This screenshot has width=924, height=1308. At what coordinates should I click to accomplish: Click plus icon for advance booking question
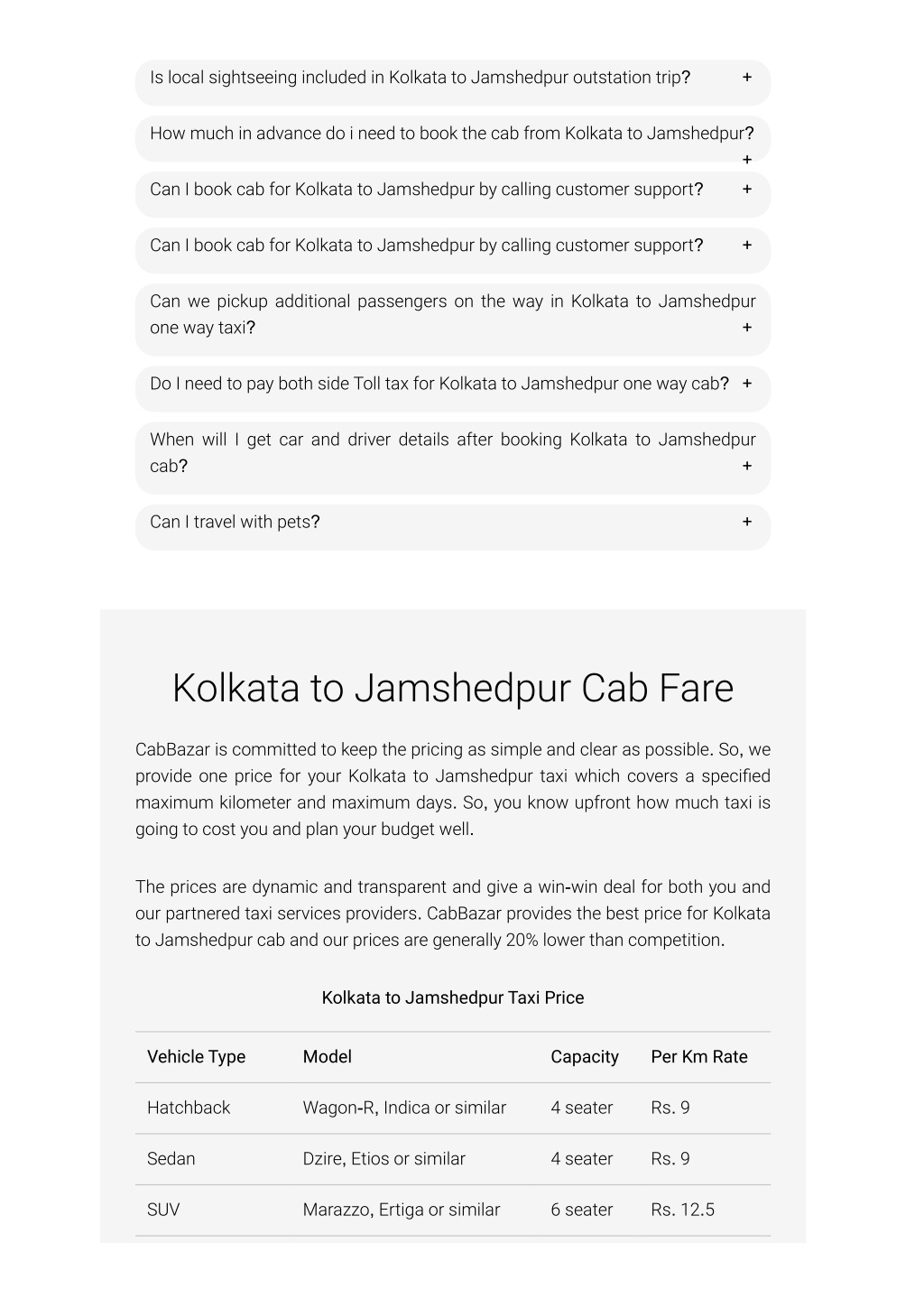click(747, 160)
